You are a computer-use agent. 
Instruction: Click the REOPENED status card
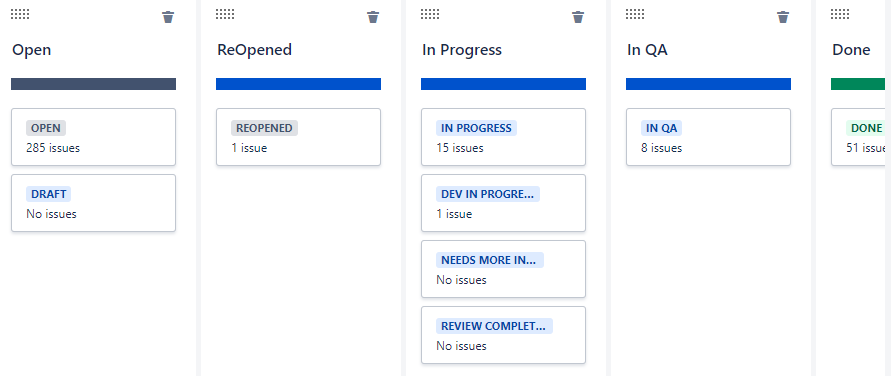pyautogui.click(x=298, y=137)
